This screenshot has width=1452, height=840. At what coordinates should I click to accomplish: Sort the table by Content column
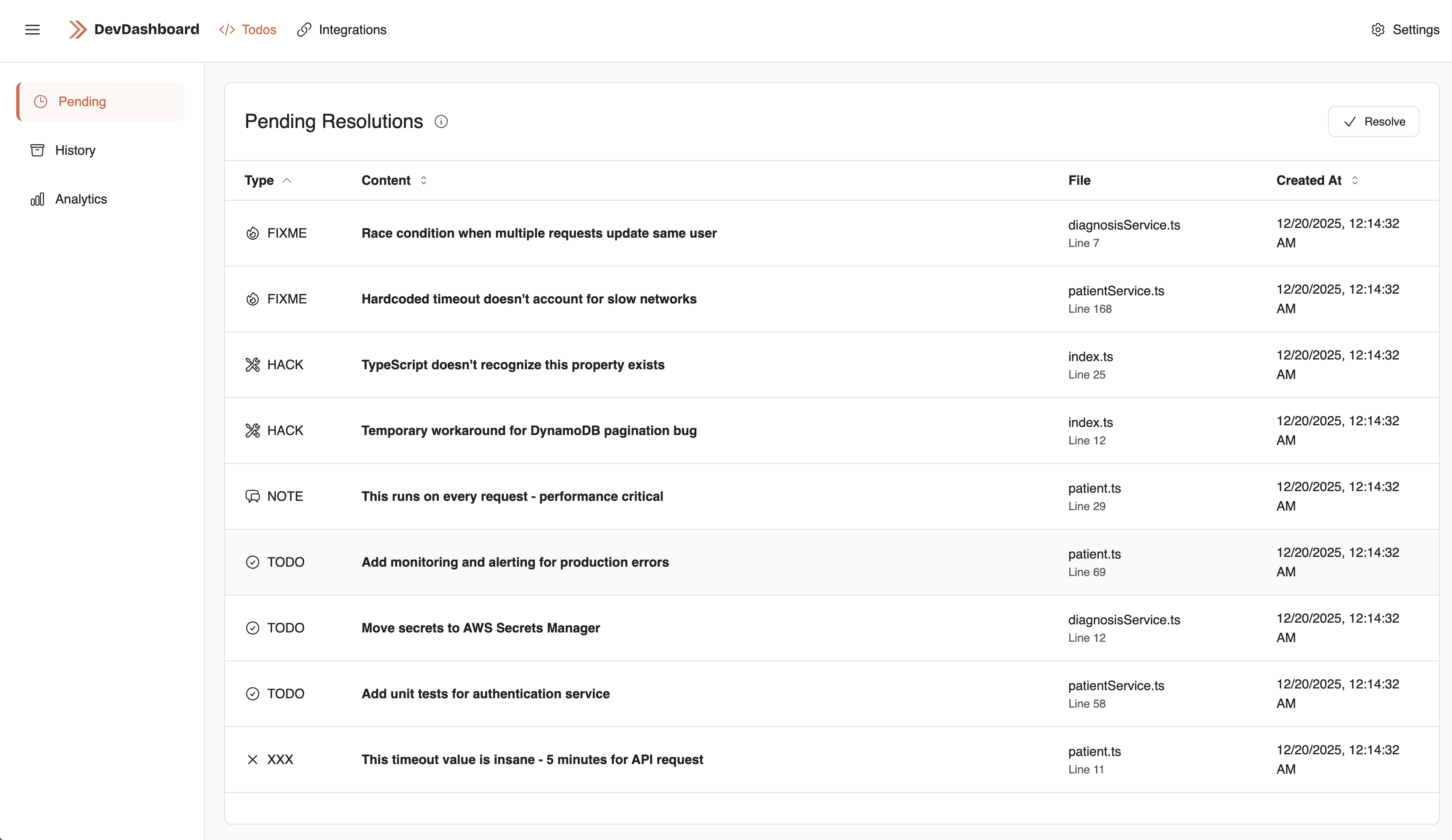click(x=423, y=180)
